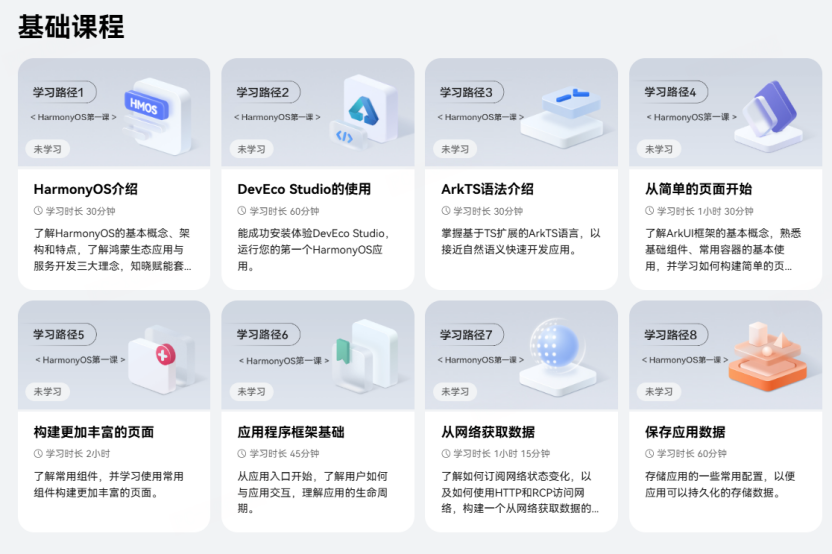Open the 学习路径1 badge
Image resolution: width=832 pixels, height=554 pixels.
coord(61,92)
